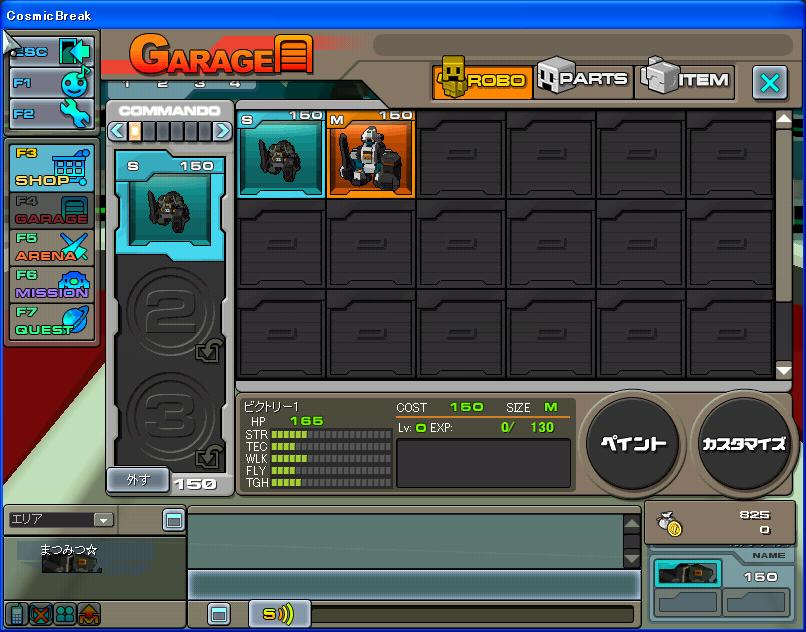Click the window icon beside エリア dropdown
The image size is (806, 632).
[174, 520]
